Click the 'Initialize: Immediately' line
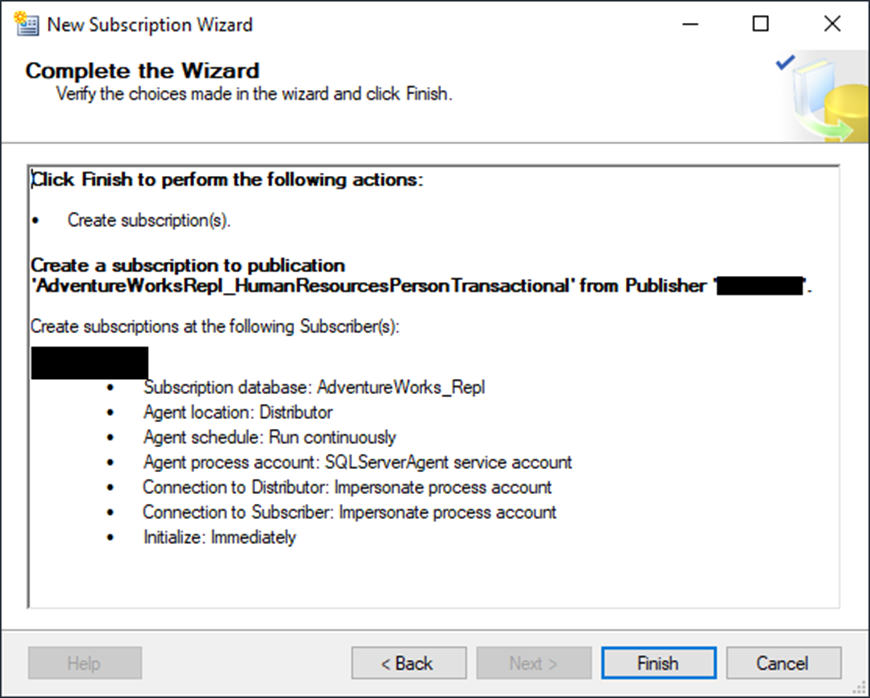 [x=220, y=537]
